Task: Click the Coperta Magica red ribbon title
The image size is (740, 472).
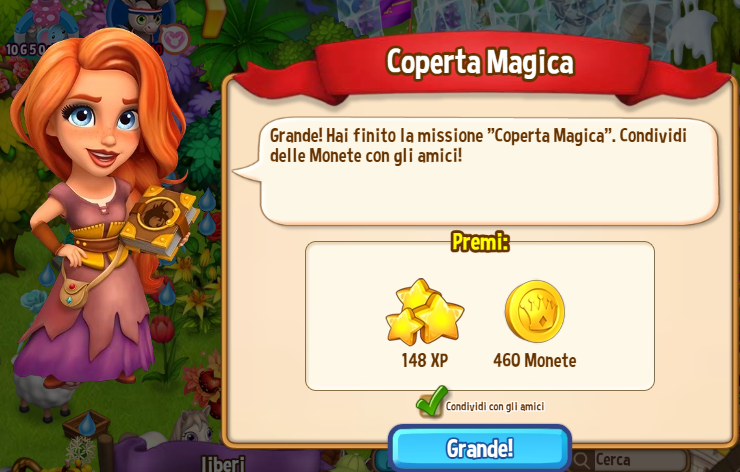Action: (480, 62)
